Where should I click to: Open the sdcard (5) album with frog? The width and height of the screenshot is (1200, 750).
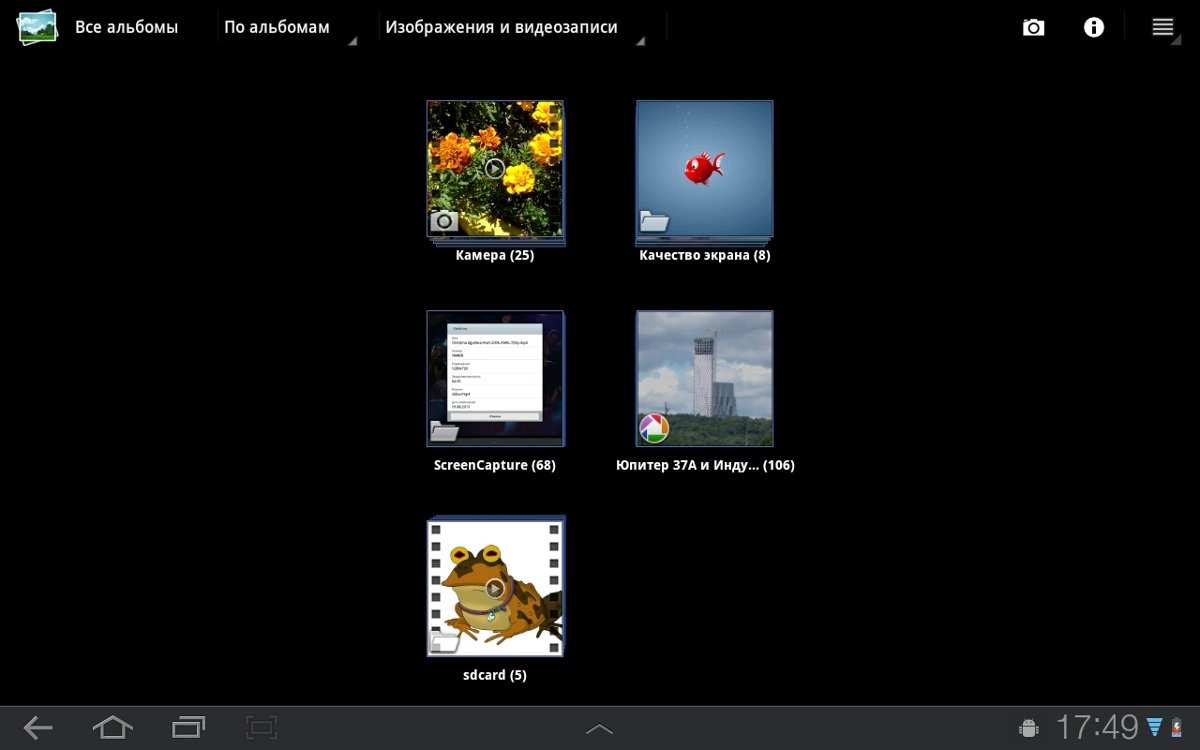(x=495, y=587)
